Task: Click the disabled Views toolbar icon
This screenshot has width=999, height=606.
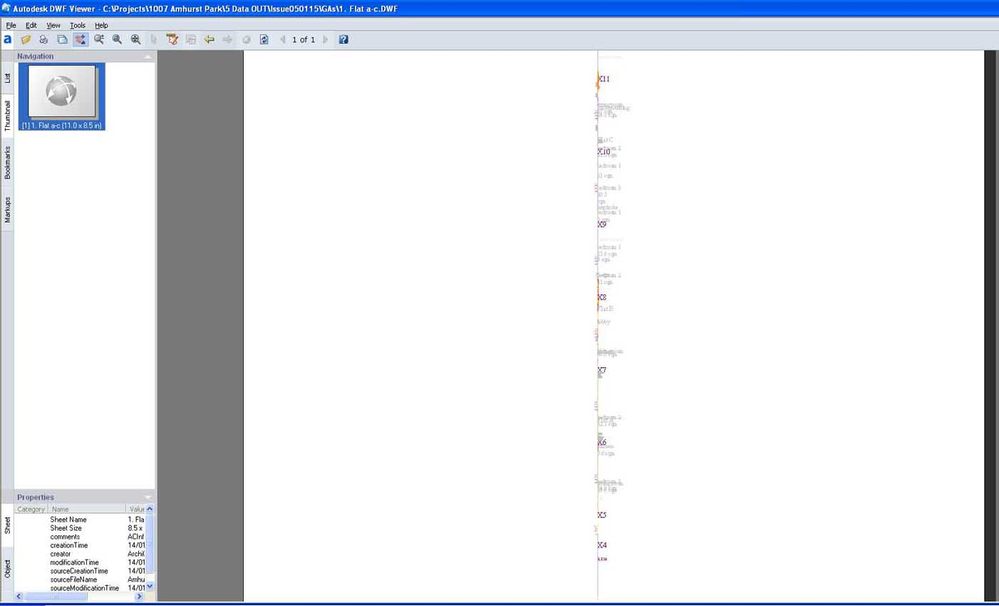Action: [190, 40]
